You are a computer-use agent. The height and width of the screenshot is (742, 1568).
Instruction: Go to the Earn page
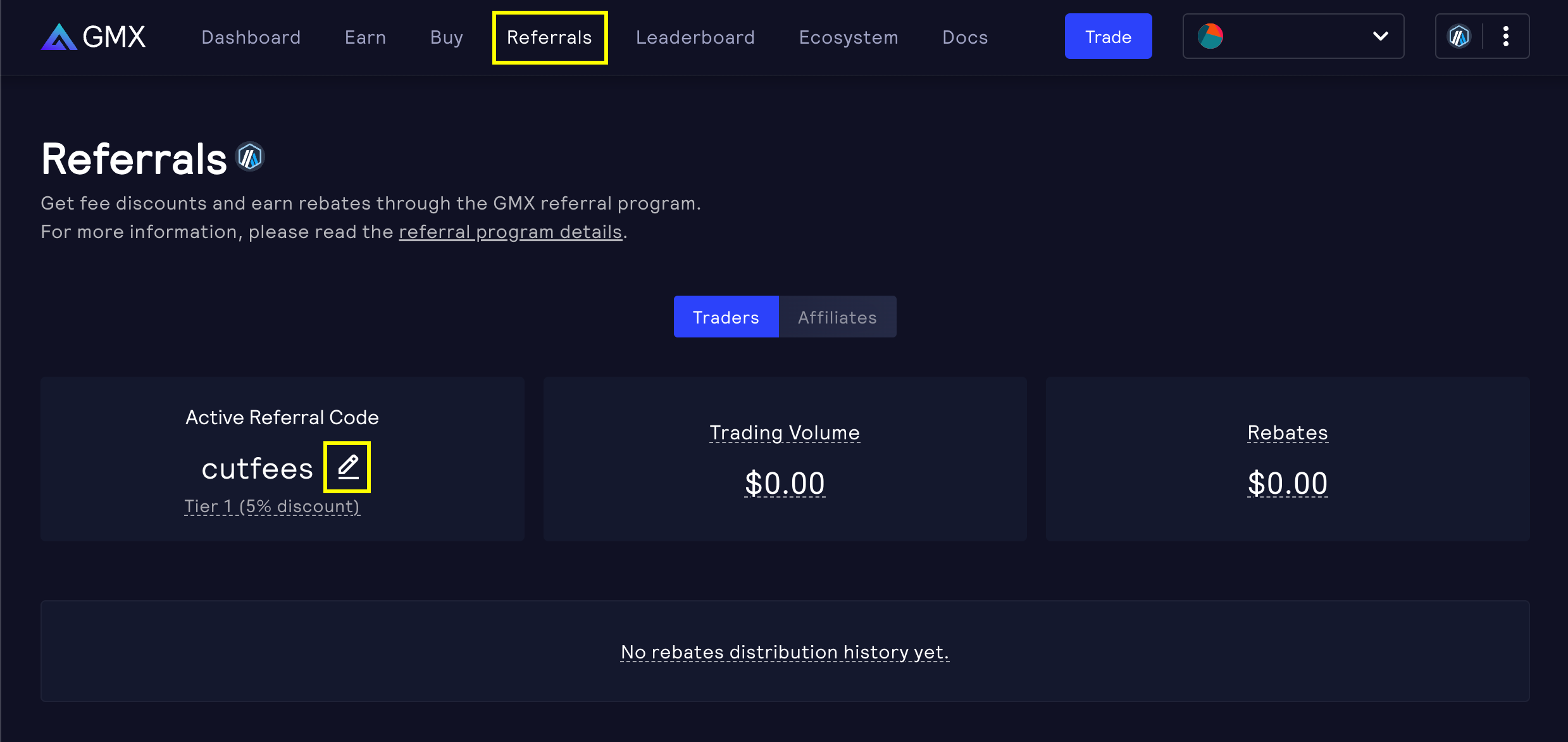[366, 37]
